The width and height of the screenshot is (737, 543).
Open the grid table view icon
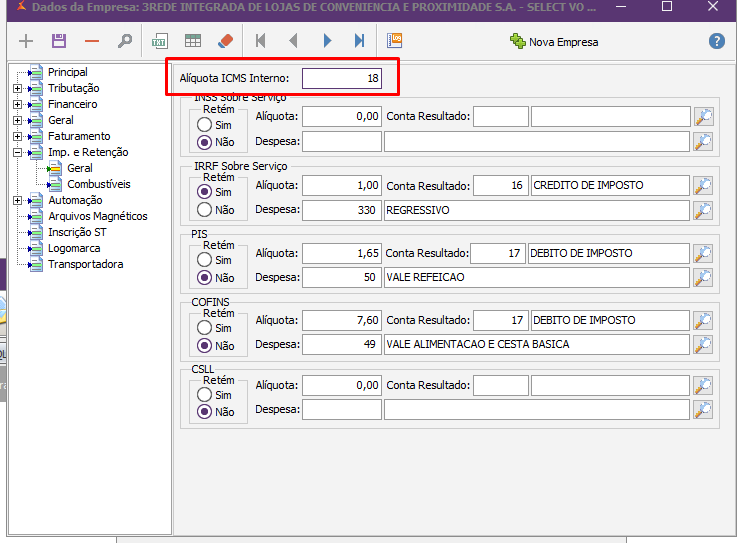click(x=193, y=41)
